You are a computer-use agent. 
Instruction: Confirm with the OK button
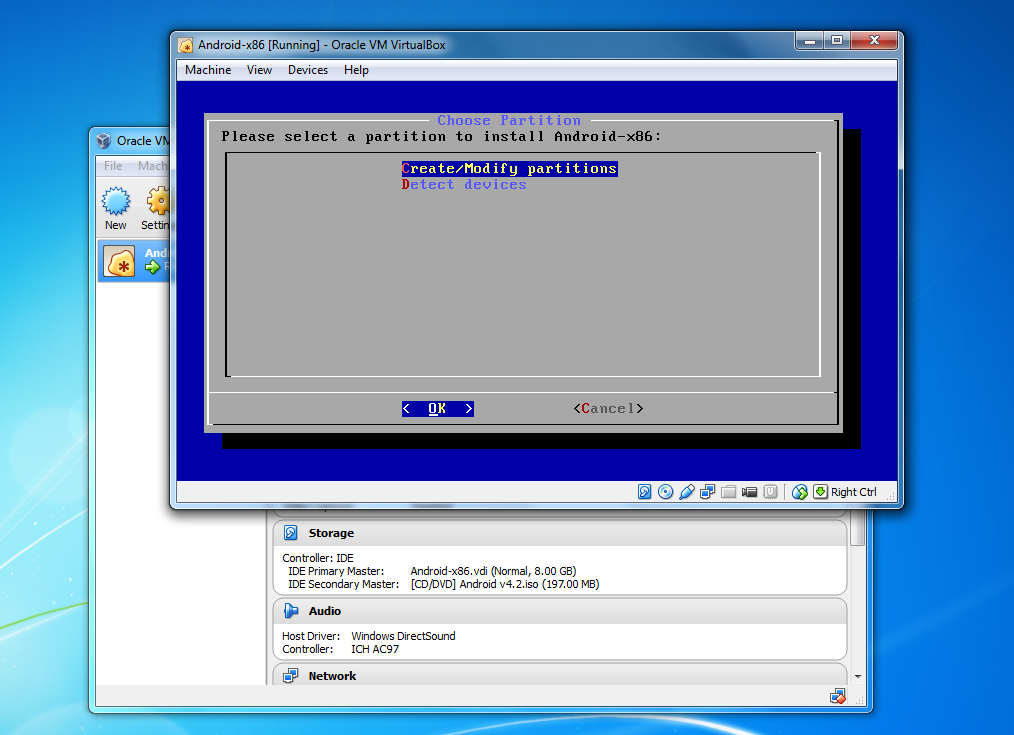coord(438,409)
